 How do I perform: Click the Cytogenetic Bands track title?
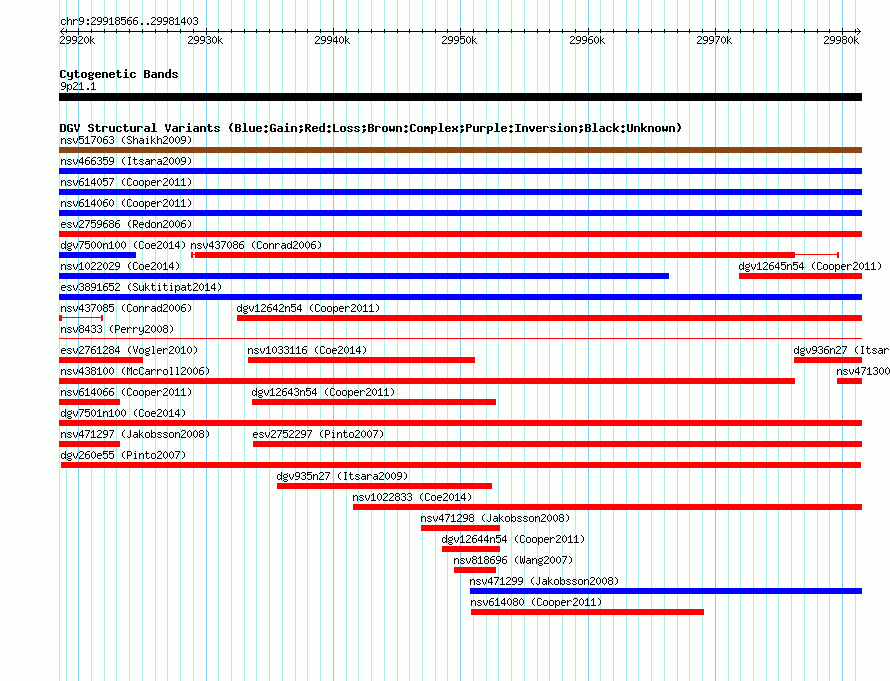click(x=119, y=74)
